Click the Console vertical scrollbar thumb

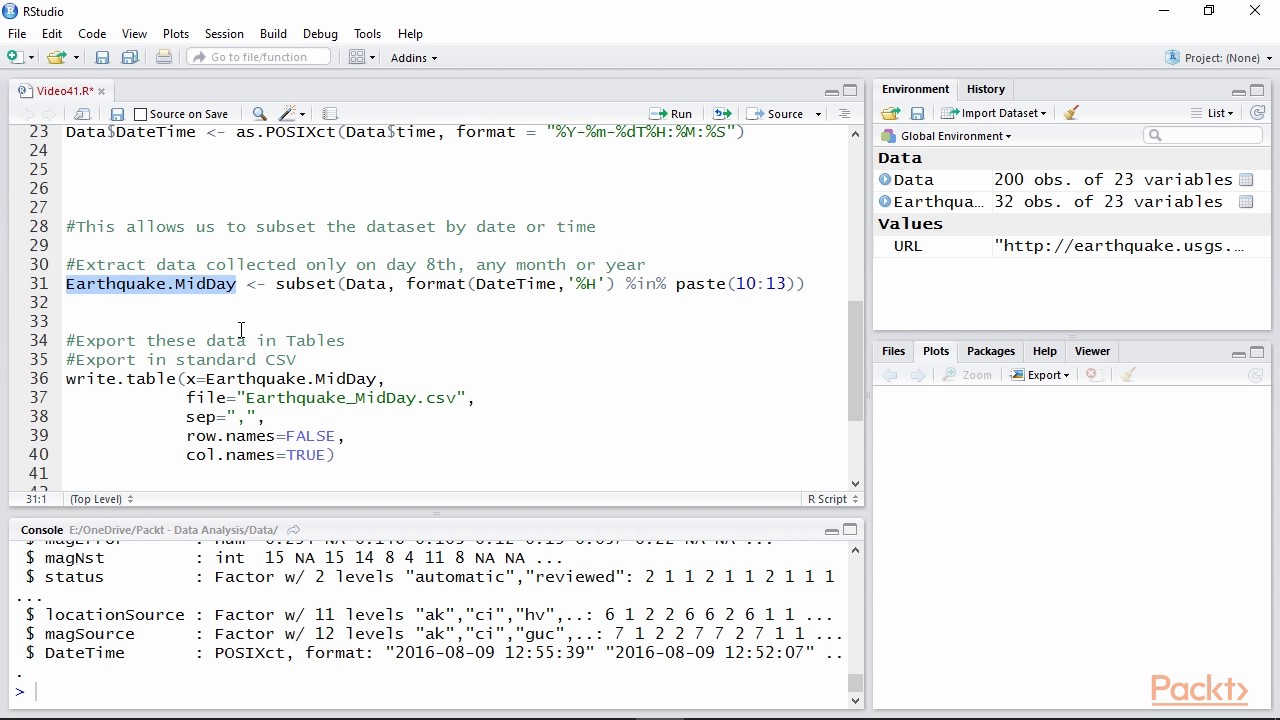[x=855, y=684]
